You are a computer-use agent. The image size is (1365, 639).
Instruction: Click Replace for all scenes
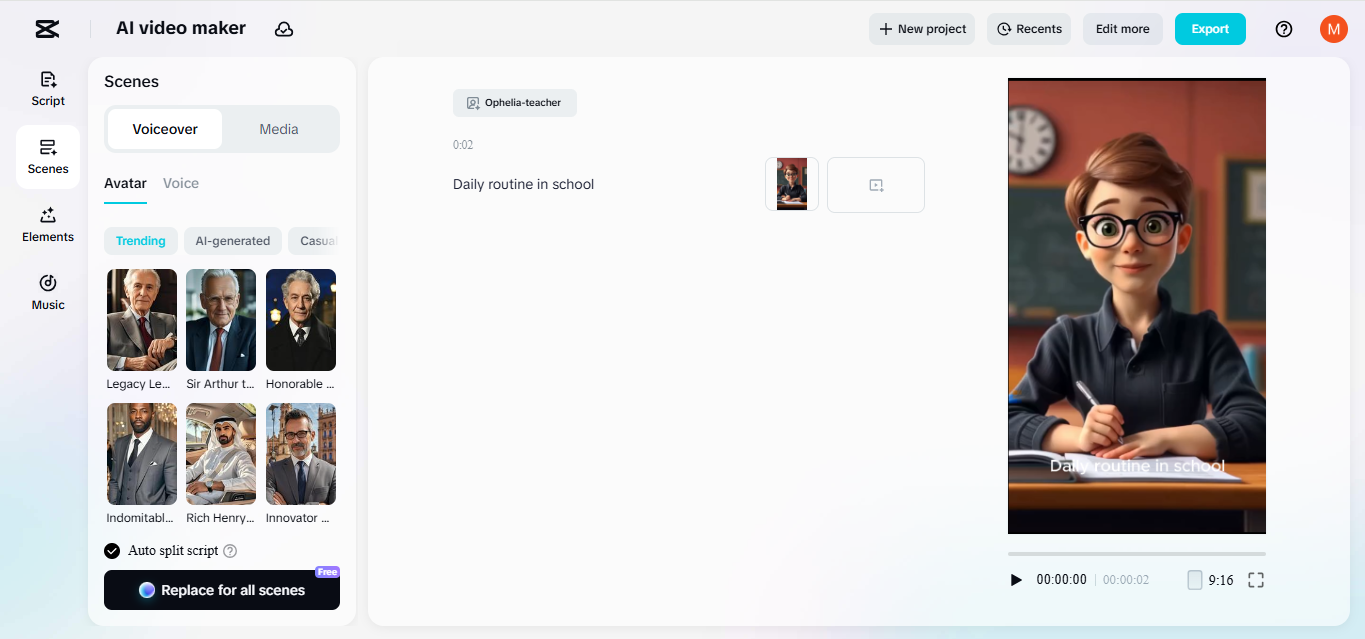(221, 590)
